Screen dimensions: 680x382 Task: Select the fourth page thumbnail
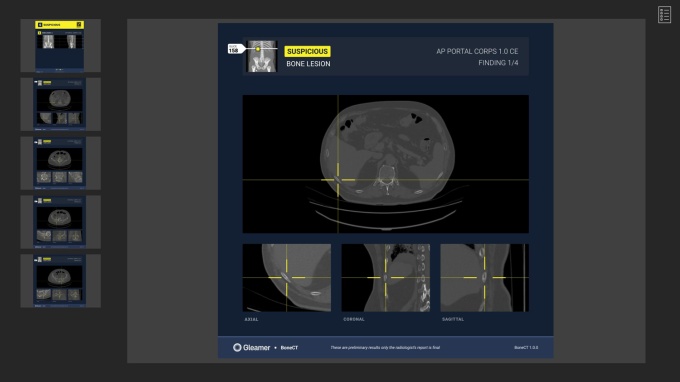[60, 222]
